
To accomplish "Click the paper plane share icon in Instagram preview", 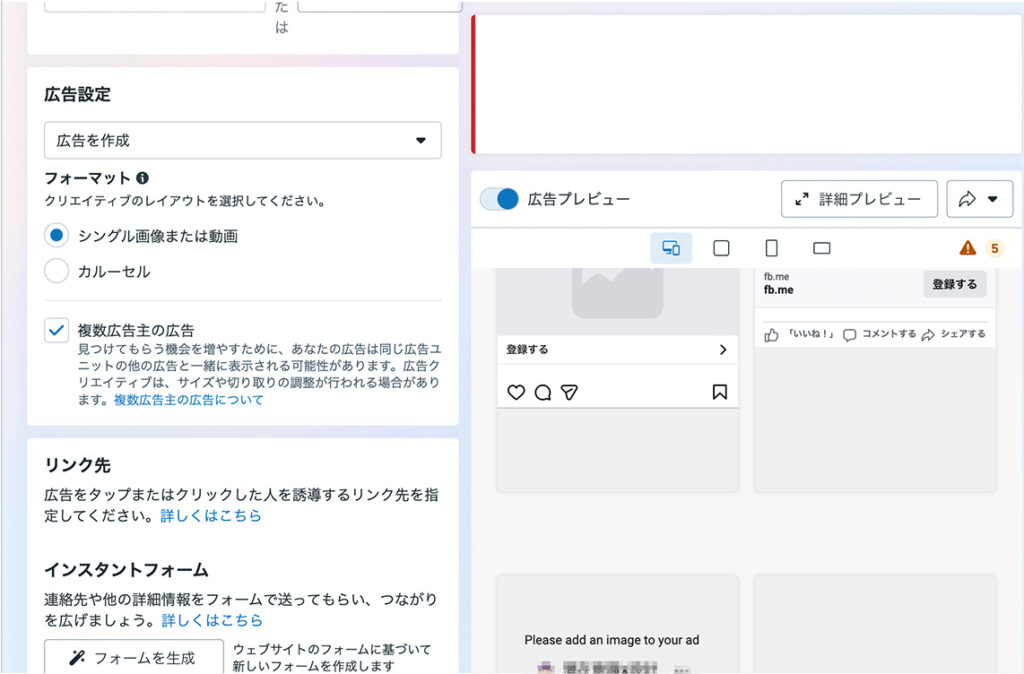I will [570, 392].
